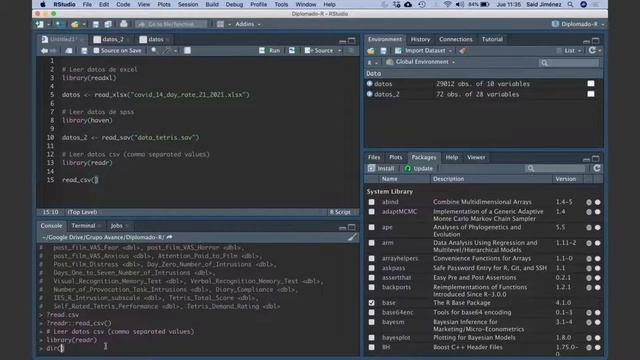Screen dimensions: 640x360
Task: Click the Run button
Action: point(270,51)
